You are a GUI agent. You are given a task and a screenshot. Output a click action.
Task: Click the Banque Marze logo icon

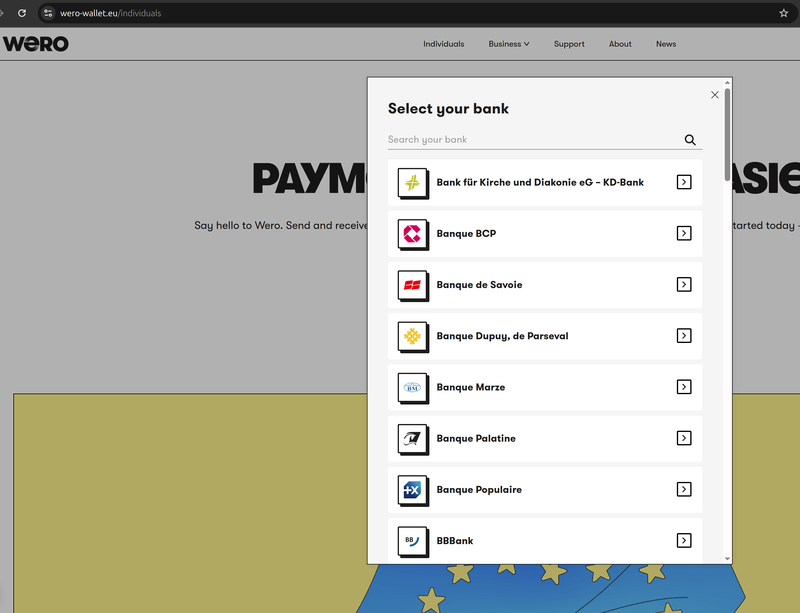point(413,388)
